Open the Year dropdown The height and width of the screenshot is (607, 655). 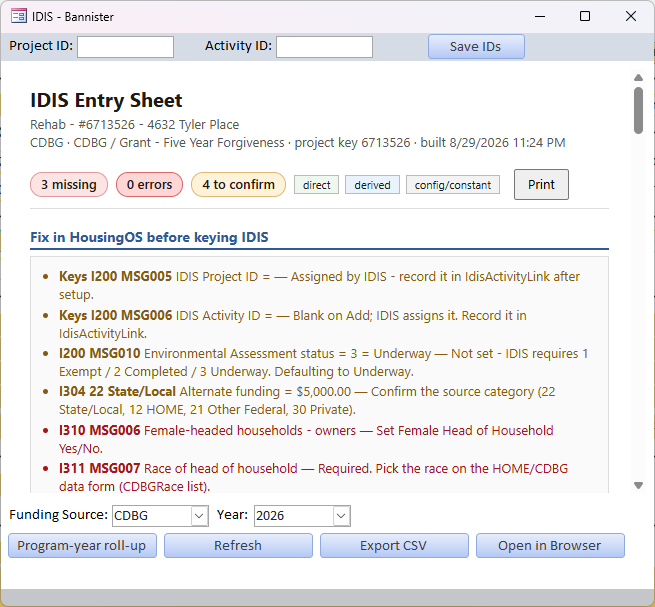tap(341, 516)
